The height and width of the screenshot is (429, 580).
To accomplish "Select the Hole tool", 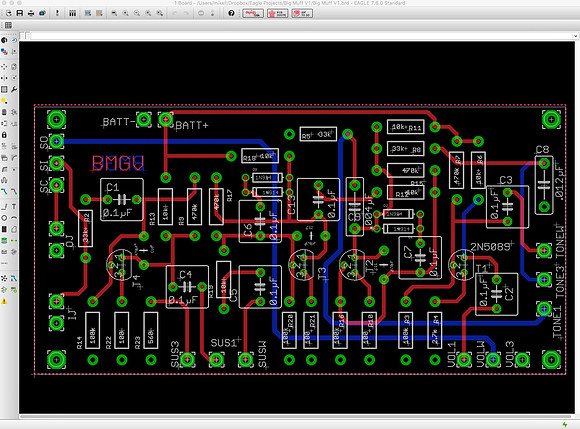I will click(x=4, y=252).
